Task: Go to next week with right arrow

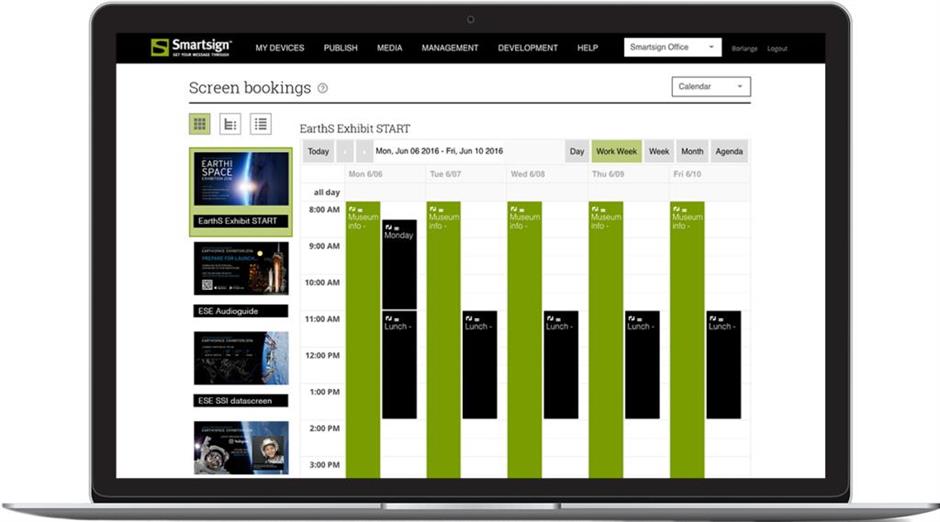Action: coord(365,152)
